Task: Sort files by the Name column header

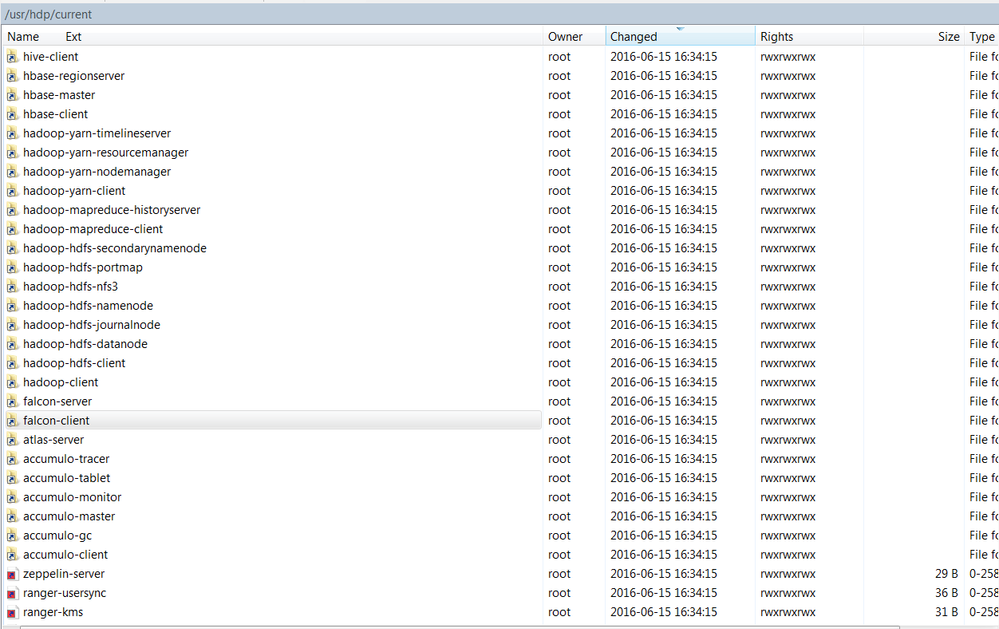Action: tap(24, 36)
